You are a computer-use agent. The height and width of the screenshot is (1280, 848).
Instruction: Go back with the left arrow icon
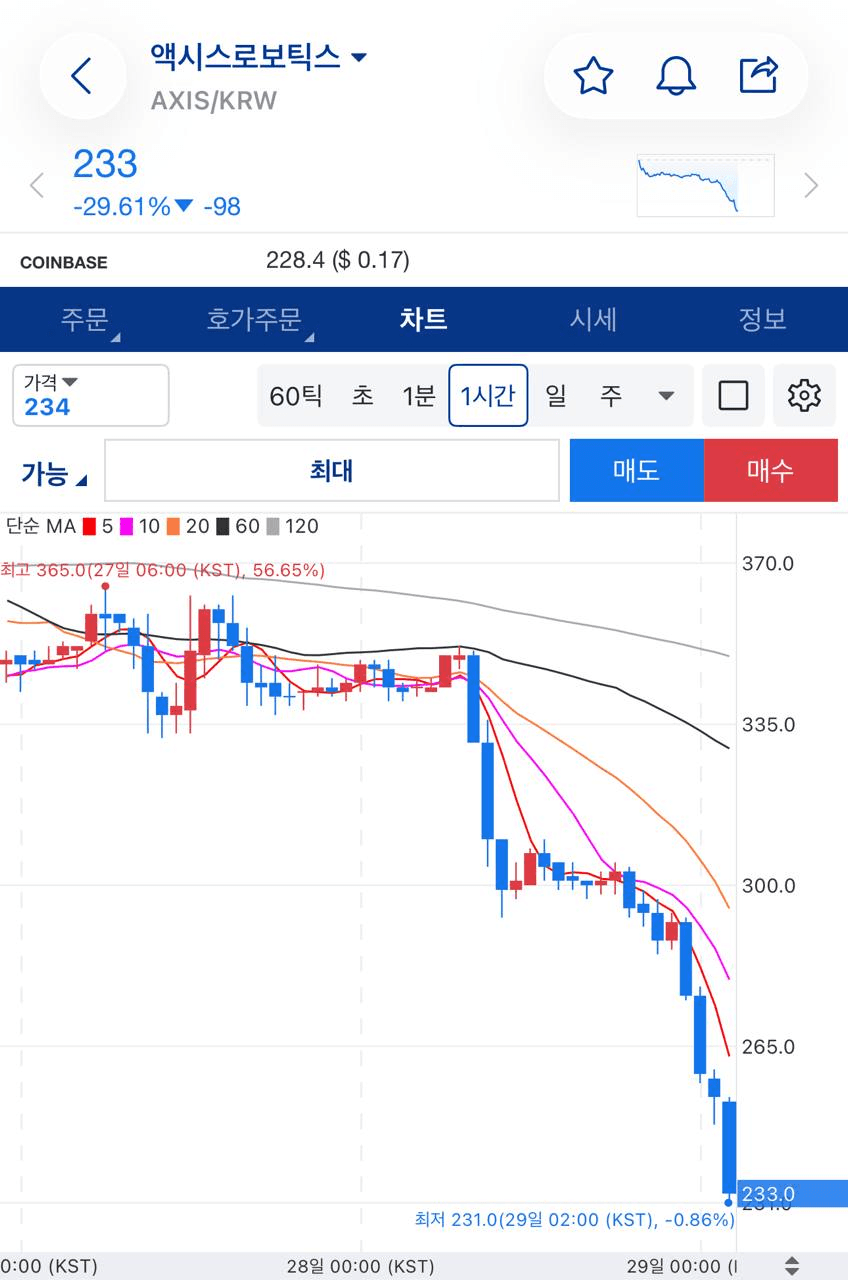pos(82,76)
